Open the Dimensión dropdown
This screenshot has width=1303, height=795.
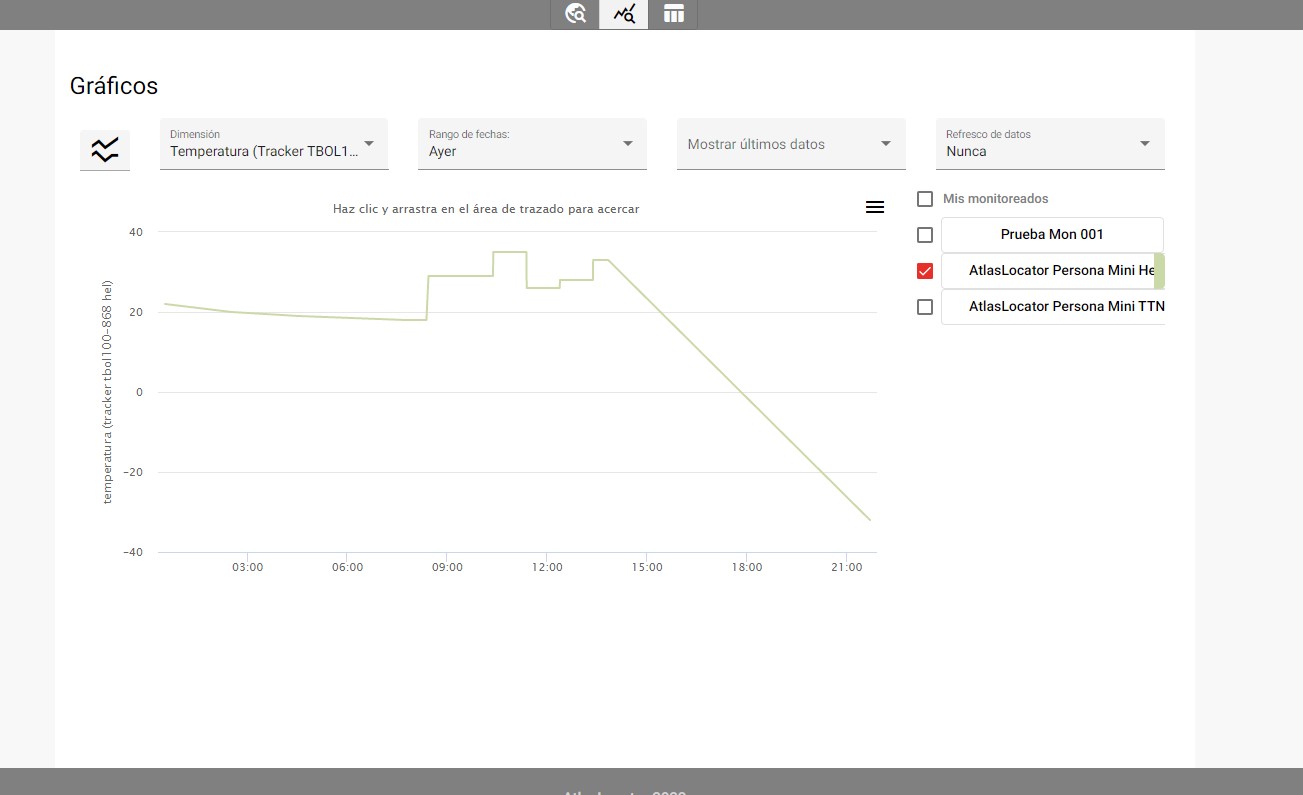(274, 144)
